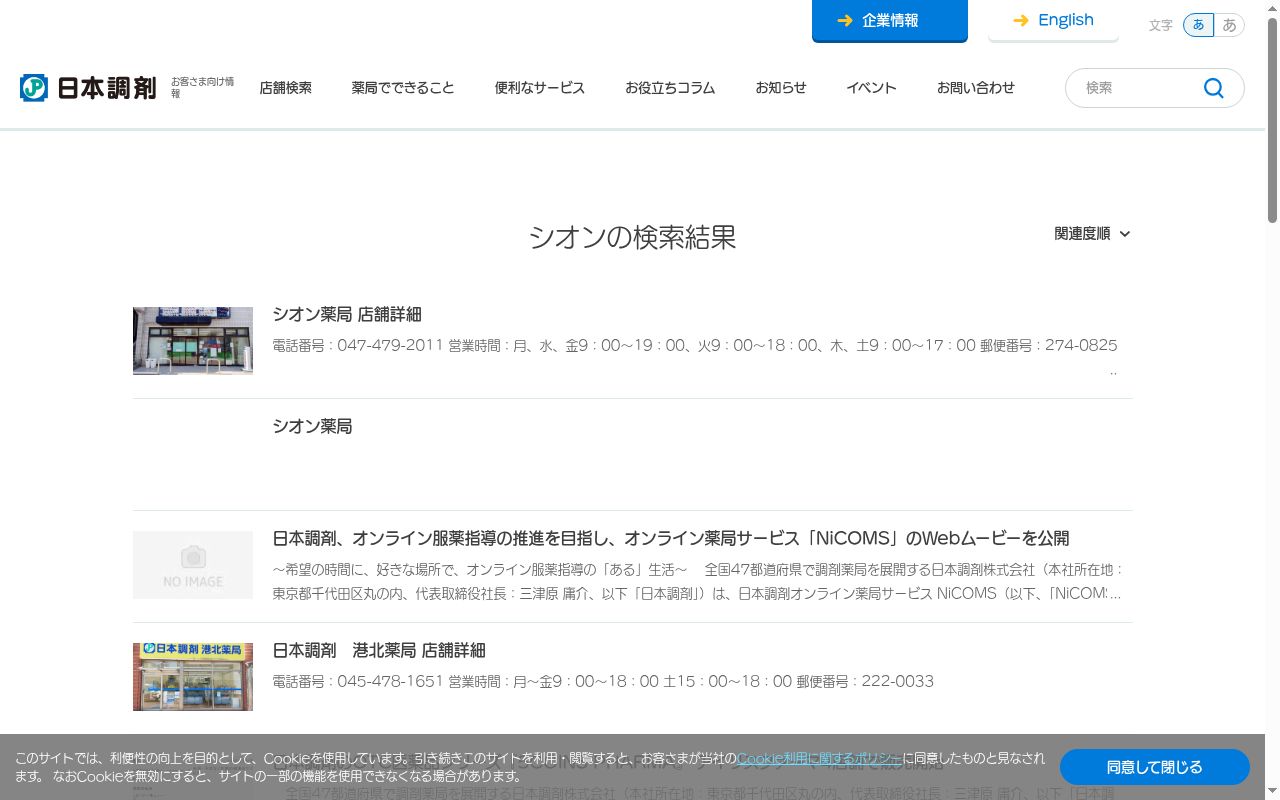
Task: Select the standard font size あ toggle
Action: click(1198, 25)
